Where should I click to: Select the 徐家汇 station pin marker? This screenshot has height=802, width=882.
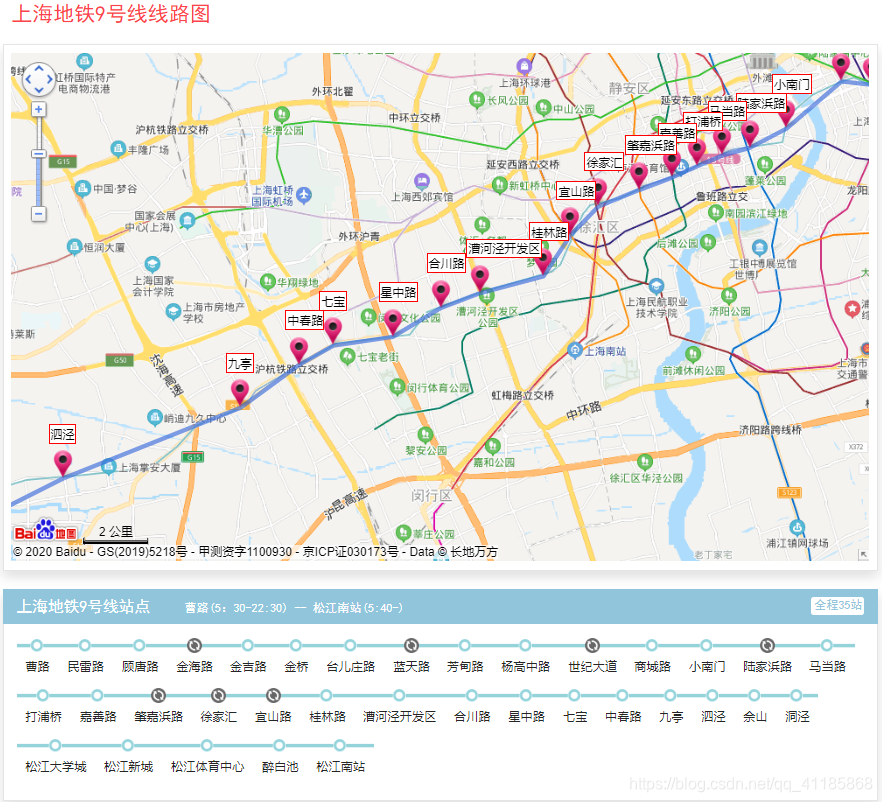coord(598,191)
